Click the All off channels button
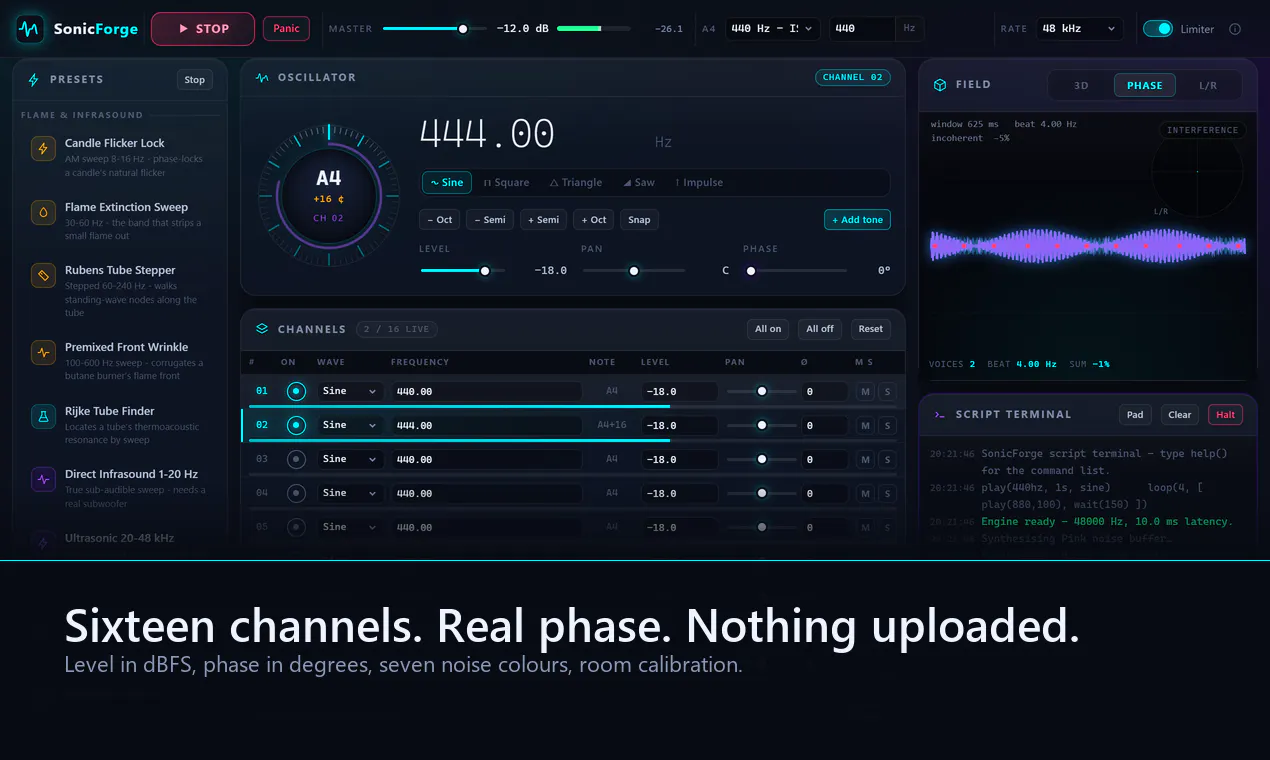 [820, 329]
